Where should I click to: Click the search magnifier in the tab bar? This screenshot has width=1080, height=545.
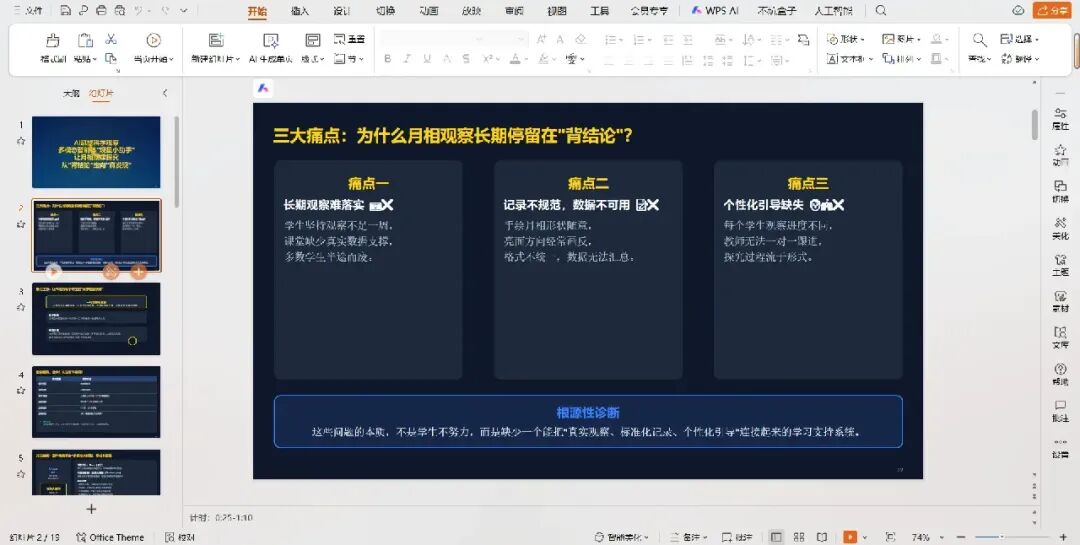[x=881, y=10]
